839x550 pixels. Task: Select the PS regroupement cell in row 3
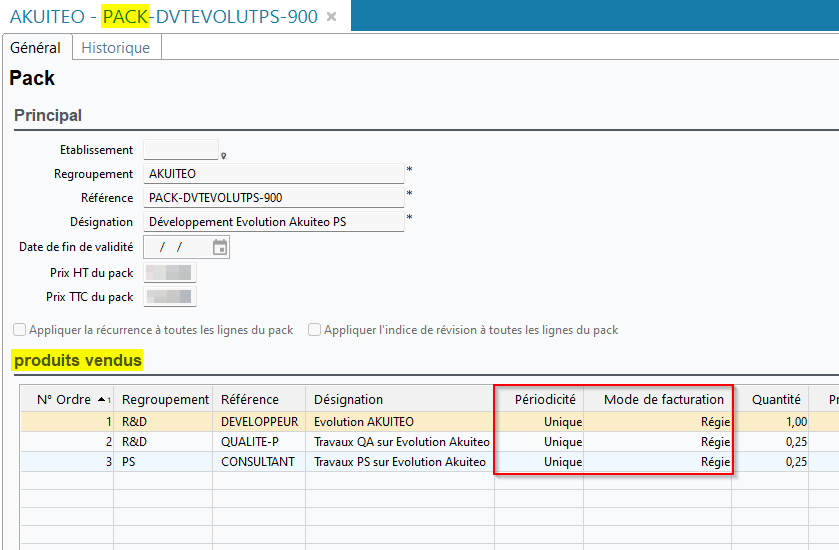point(163,461)
